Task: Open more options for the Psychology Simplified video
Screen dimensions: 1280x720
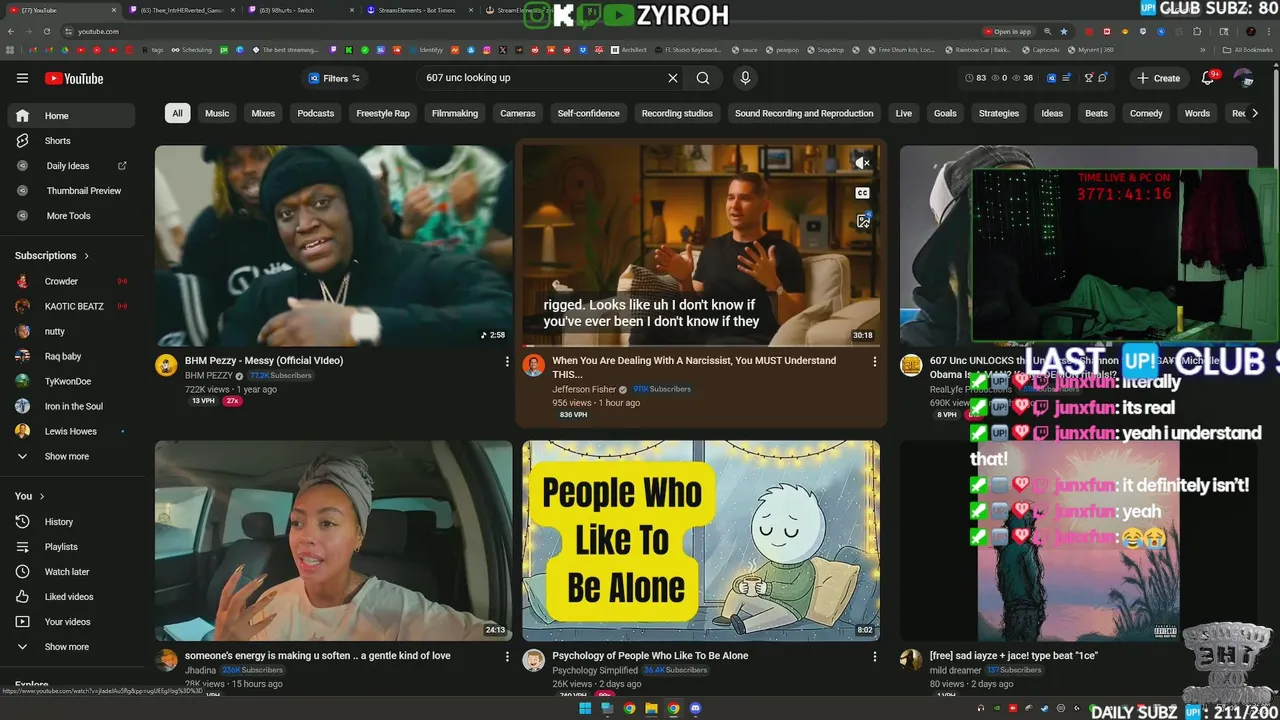Action: click(x=875, y=657)
